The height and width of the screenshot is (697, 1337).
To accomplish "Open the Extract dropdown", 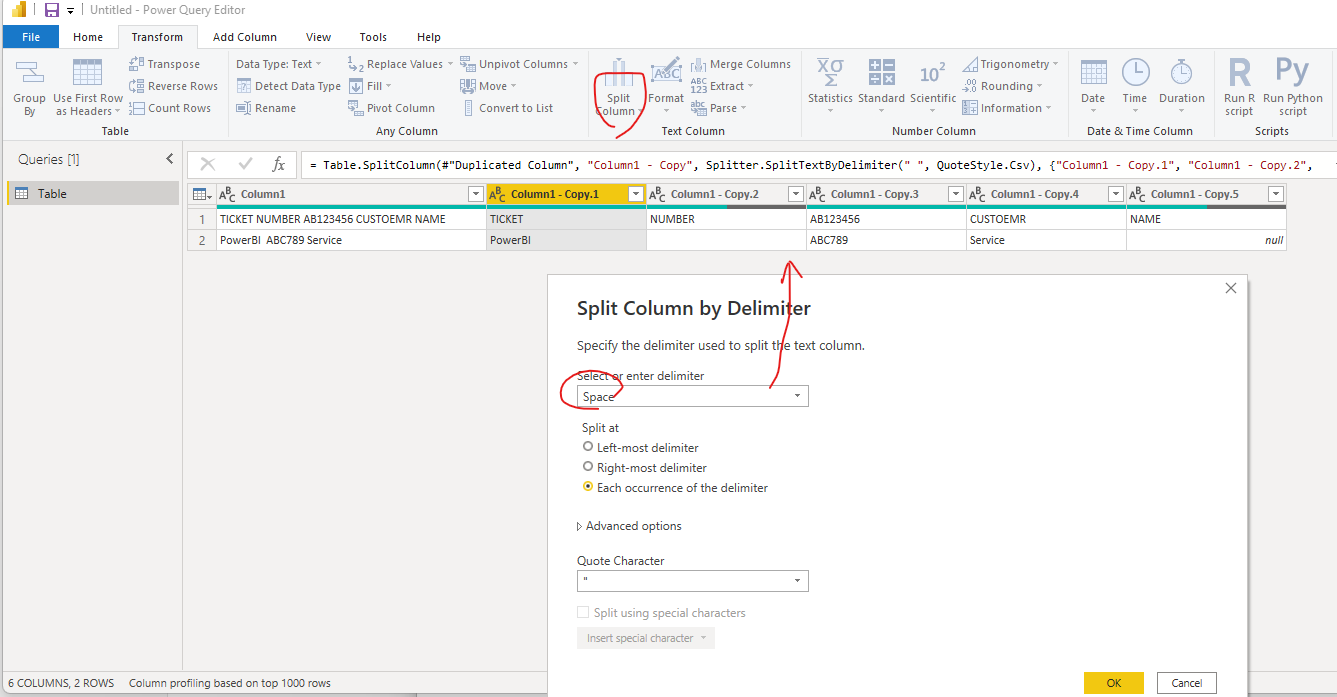I will click(x=721, y=86).
